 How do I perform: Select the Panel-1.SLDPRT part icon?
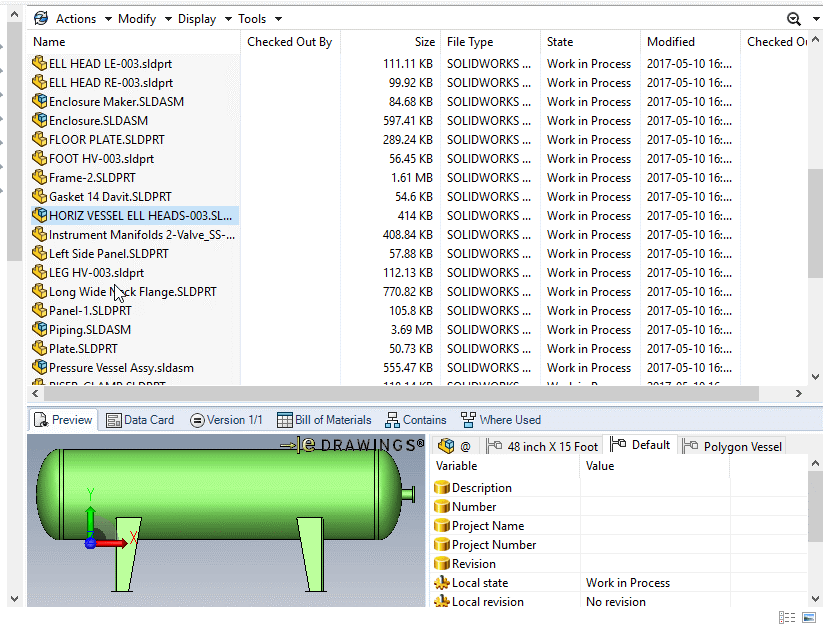pyautogui.click(x=39, y=310)
